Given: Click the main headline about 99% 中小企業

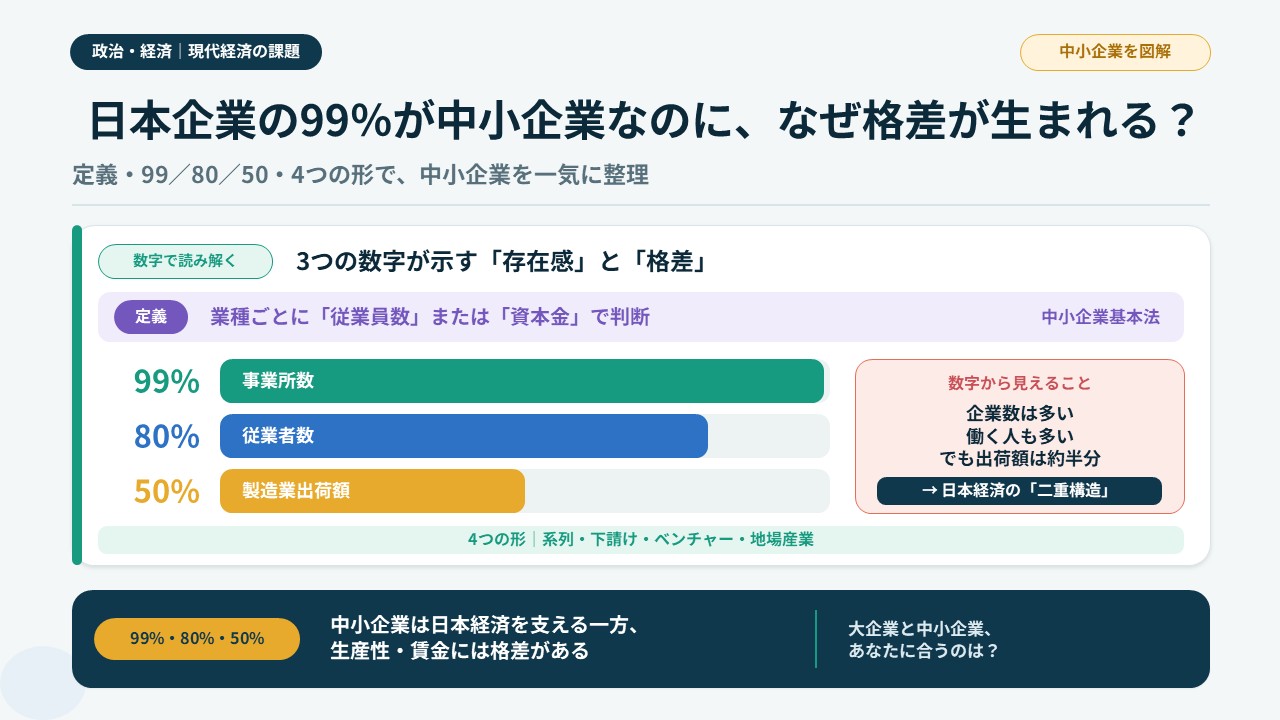Looking at the screenshot, I should coord(641,122).
